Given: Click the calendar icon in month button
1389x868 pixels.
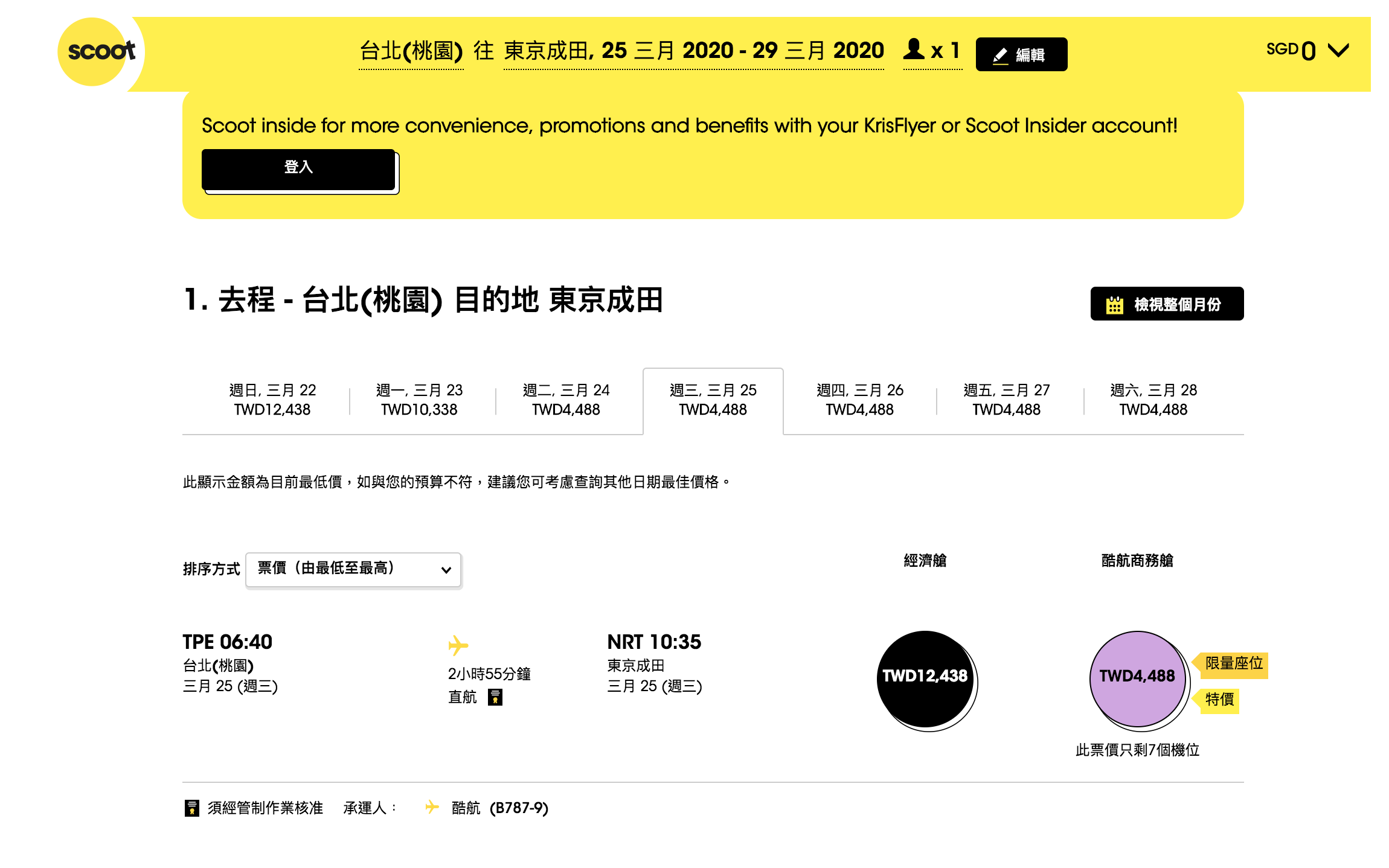Looking at the screenshot, I should point(1114,305).
